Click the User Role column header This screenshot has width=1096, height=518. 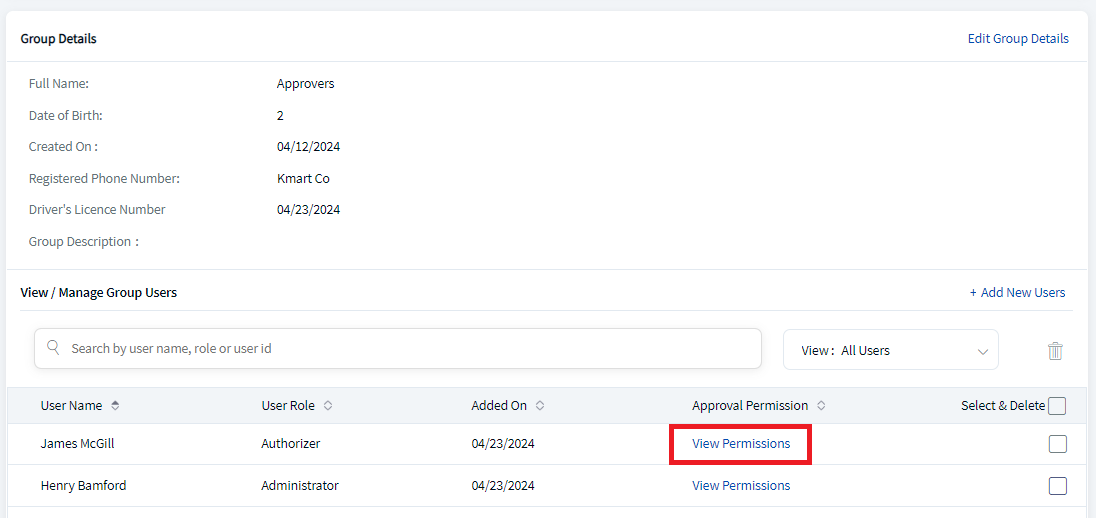click(x=288, y=405)
